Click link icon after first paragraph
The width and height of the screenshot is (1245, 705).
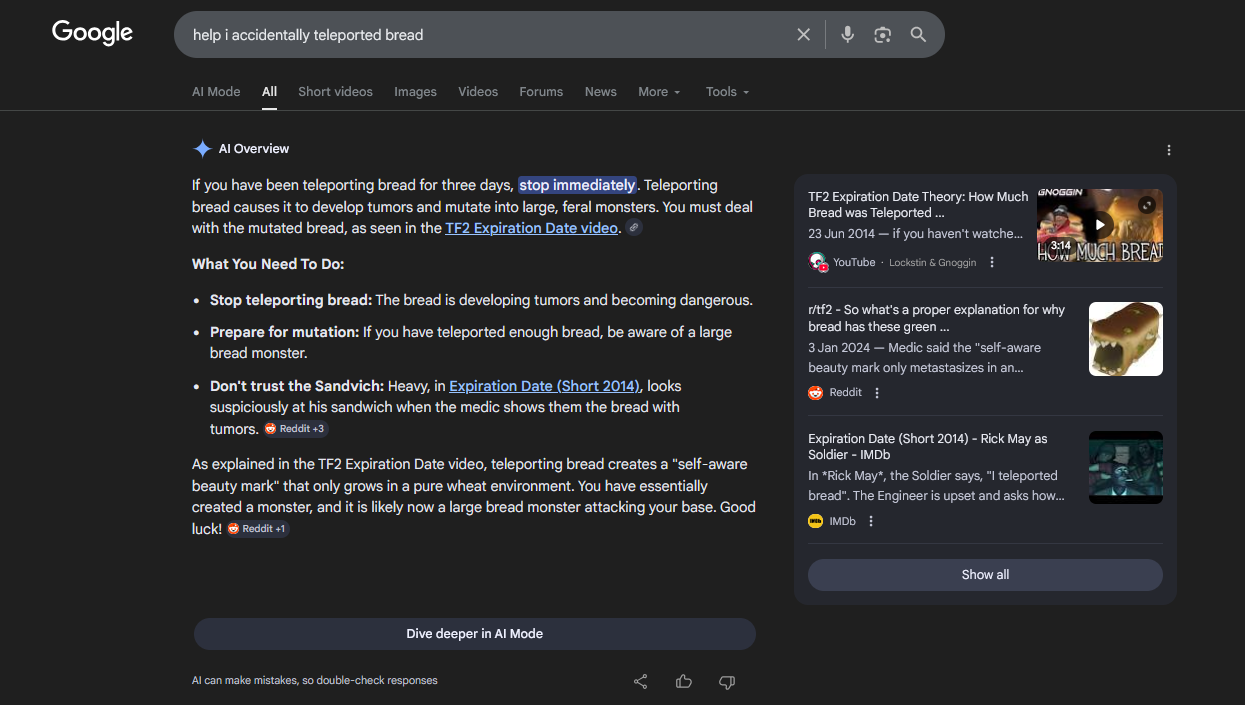(634, 228)
